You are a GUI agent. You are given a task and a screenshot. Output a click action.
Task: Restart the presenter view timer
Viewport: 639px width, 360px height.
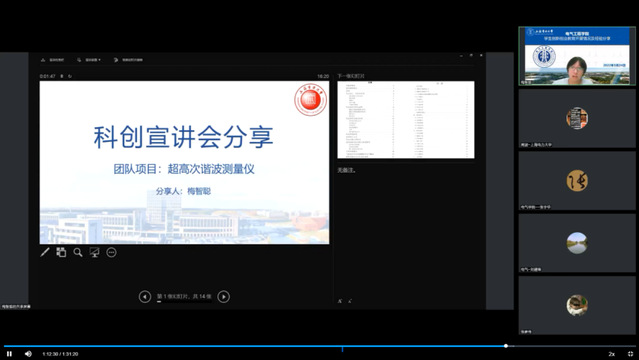(70, 76)
